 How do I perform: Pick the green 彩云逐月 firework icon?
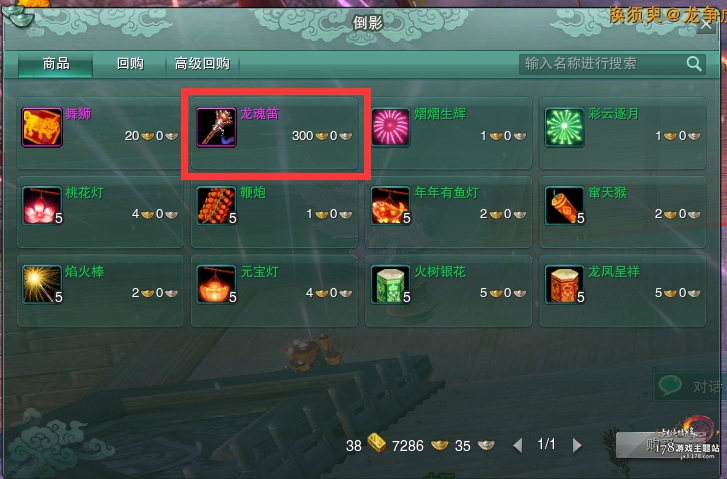(564, 127)
